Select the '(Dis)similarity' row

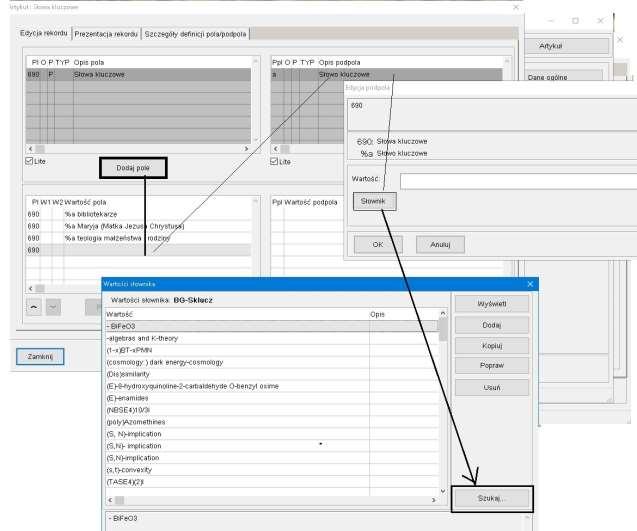tap(272, 374)
